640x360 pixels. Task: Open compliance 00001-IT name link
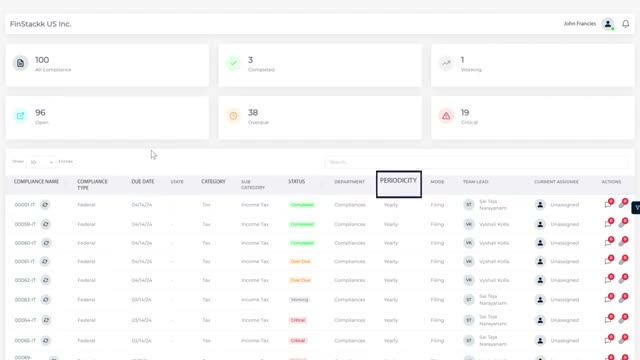point(25,205)
